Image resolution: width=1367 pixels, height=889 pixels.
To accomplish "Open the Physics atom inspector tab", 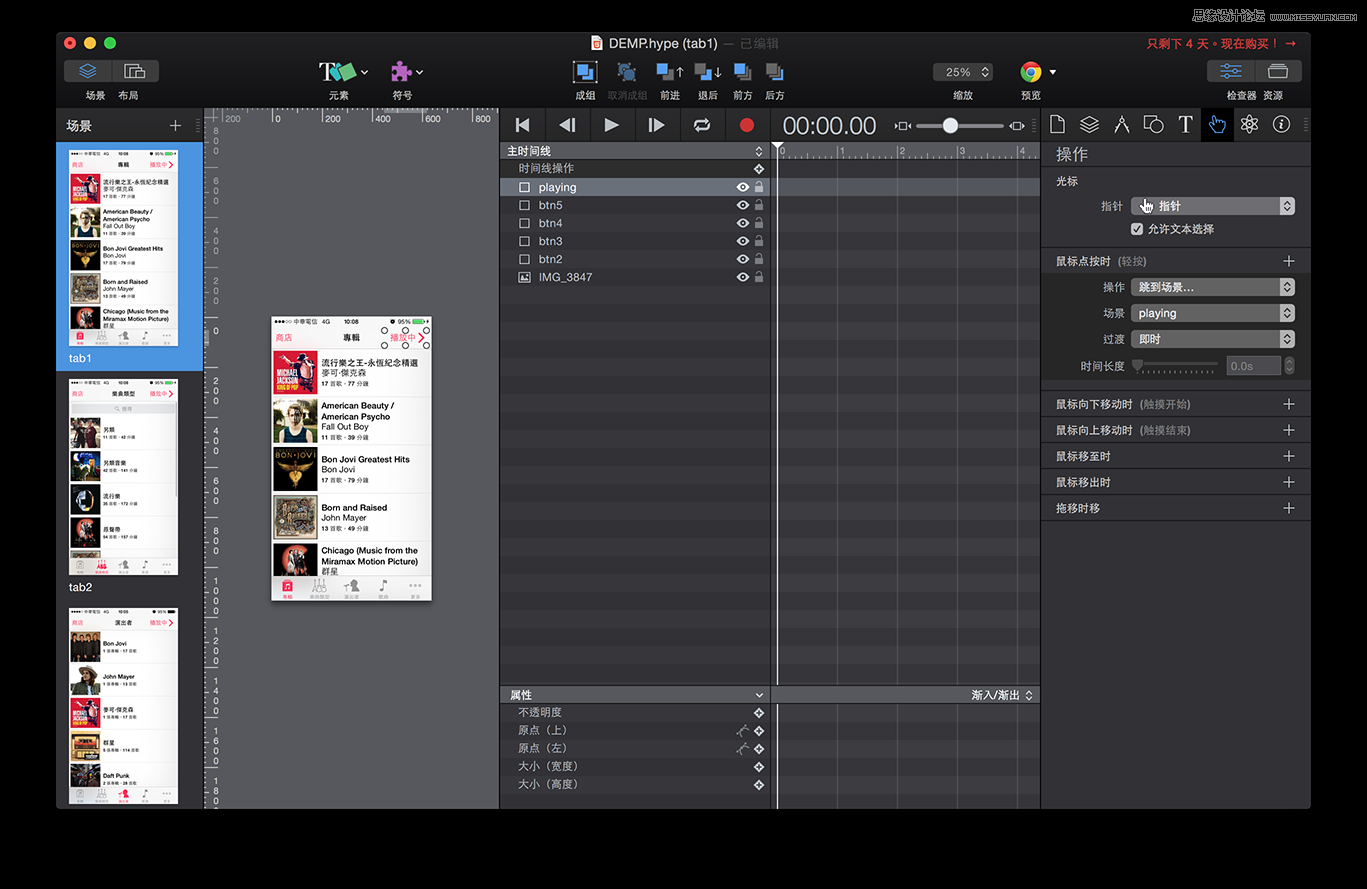I will coord(1249,124).
